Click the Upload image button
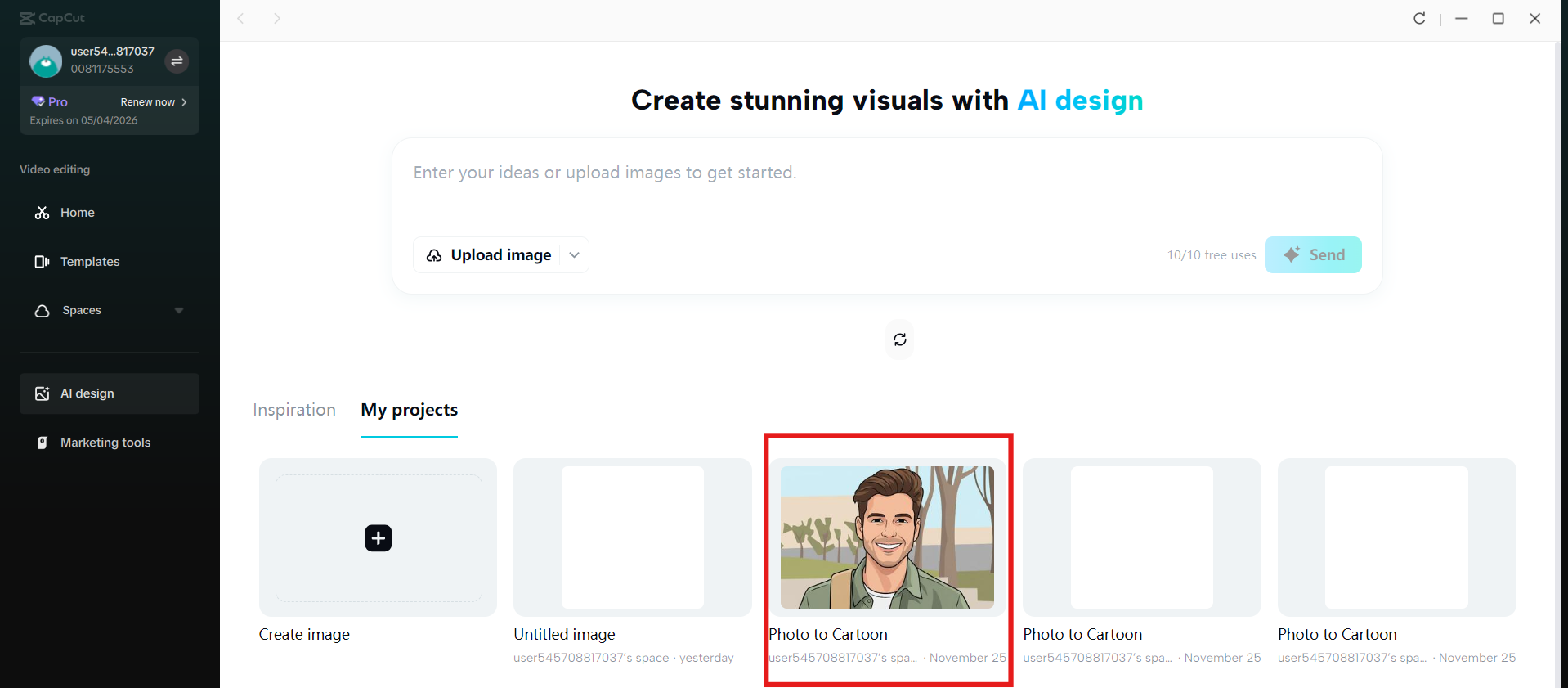Image resolution: width=1568 pixels, height=688 pixels. coord(489,255)
